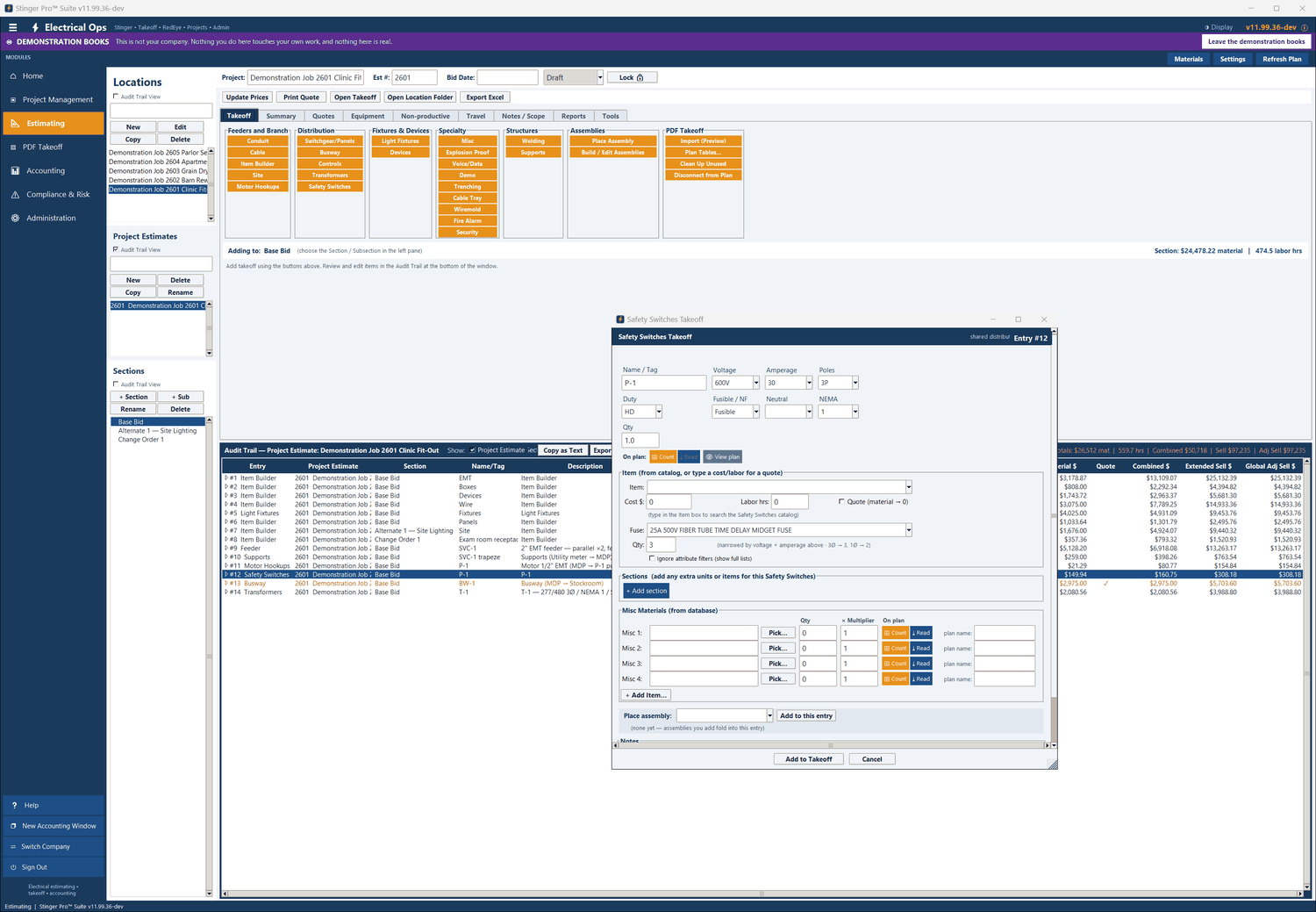Click the dialog's horizontal scrollbar

tap(833, 745)
